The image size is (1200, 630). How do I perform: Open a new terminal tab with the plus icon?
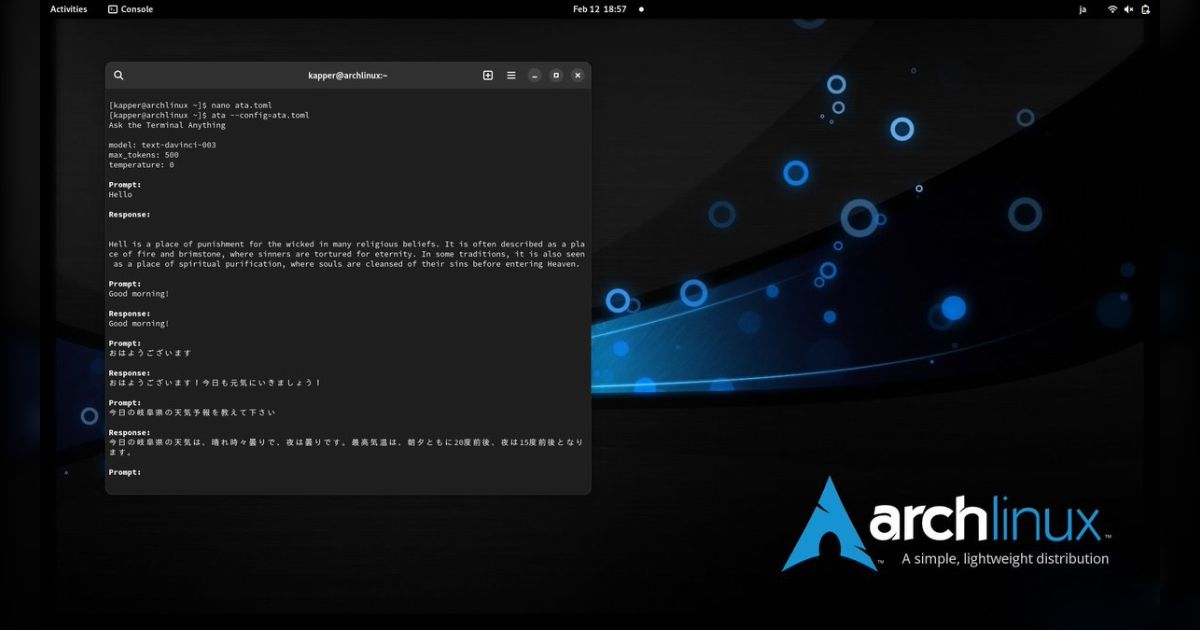488,75
